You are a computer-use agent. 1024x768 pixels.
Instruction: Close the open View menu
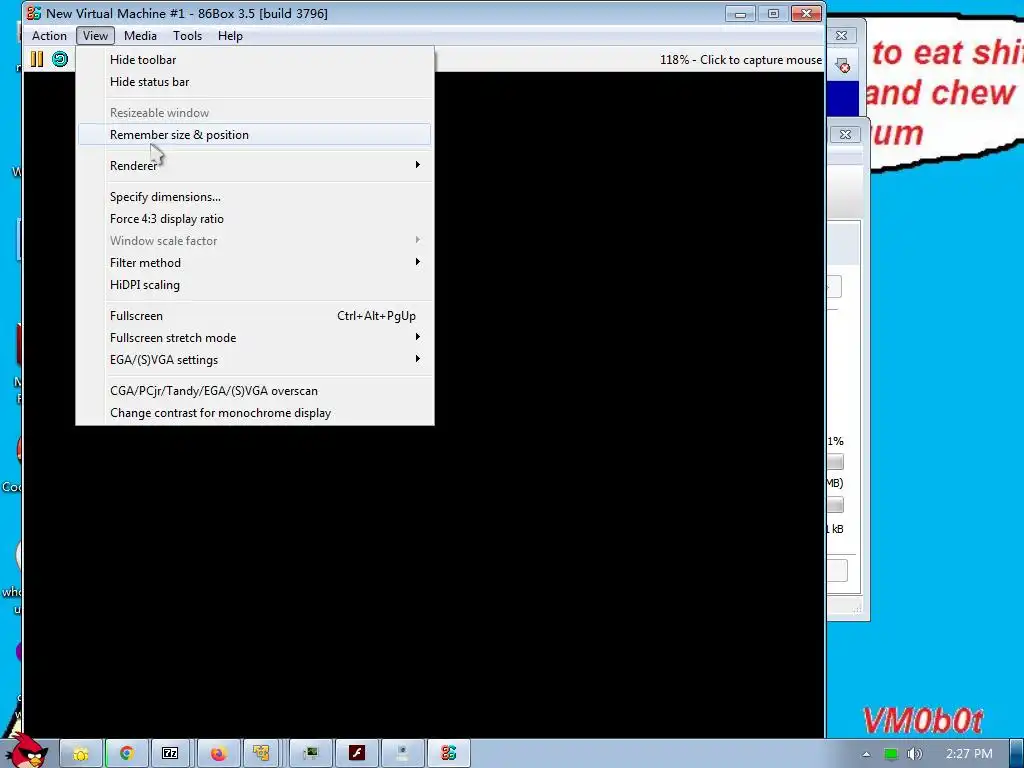coord(95,36)
